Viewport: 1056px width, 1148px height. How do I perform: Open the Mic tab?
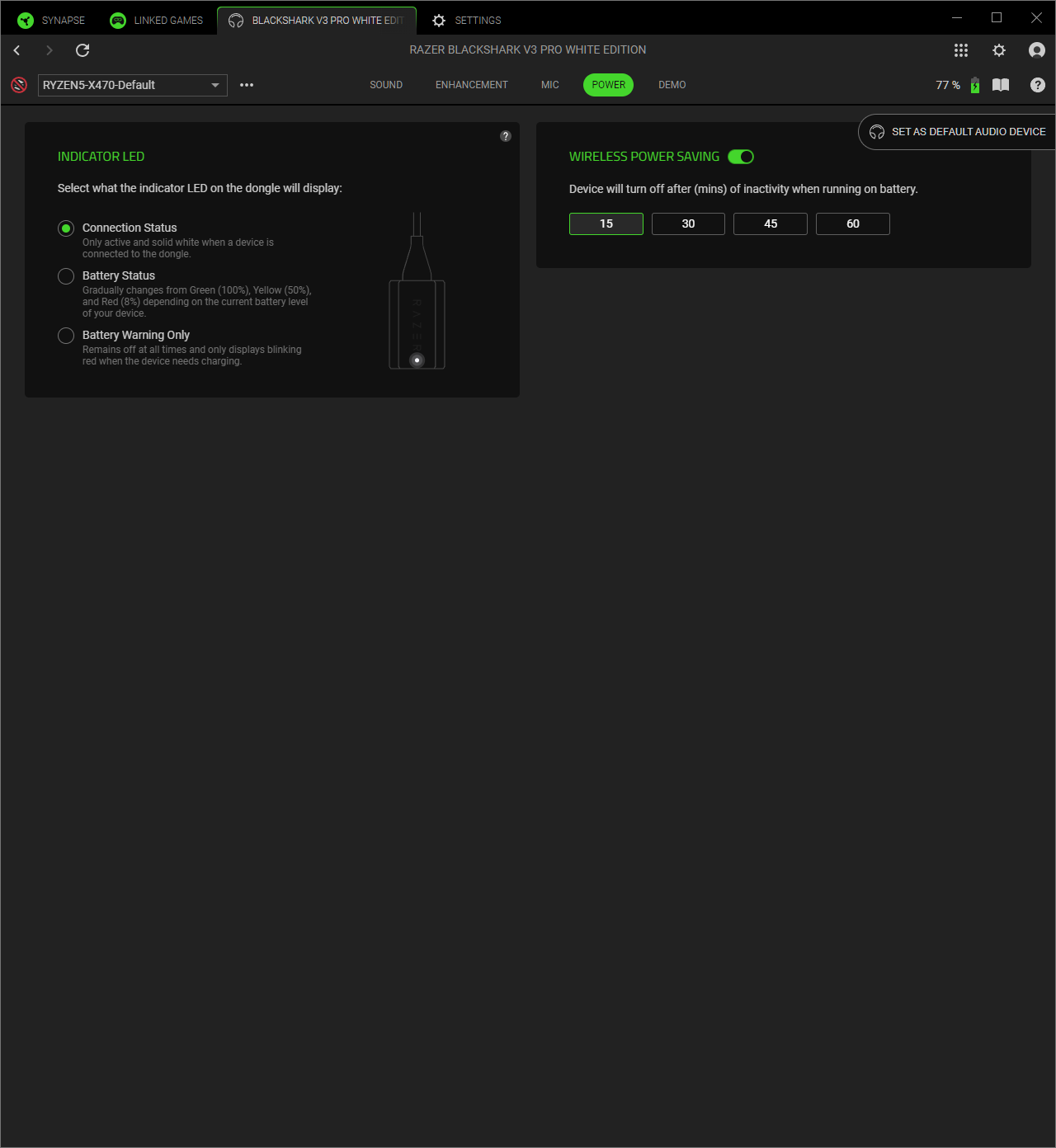(549, 85)
